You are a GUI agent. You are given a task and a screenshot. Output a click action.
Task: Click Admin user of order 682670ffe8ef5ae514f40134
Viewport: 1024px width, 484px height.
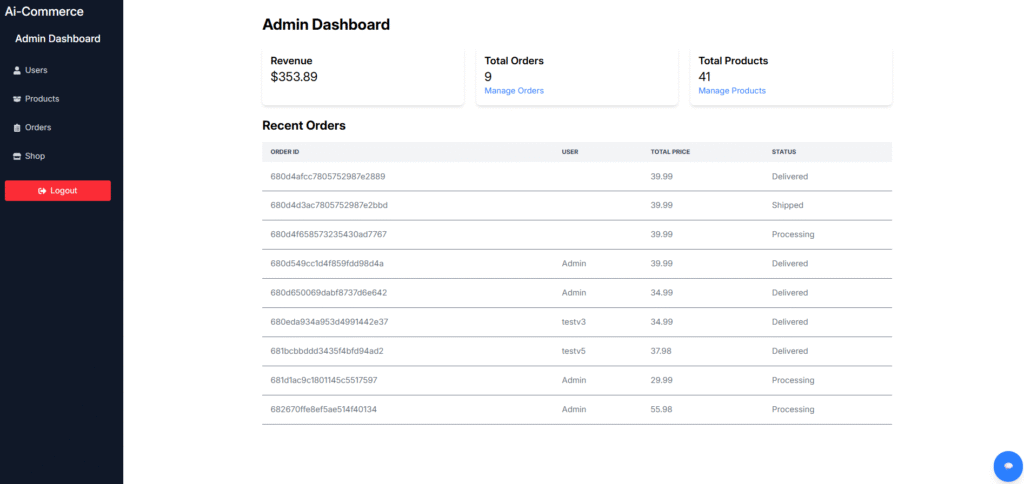574,410
